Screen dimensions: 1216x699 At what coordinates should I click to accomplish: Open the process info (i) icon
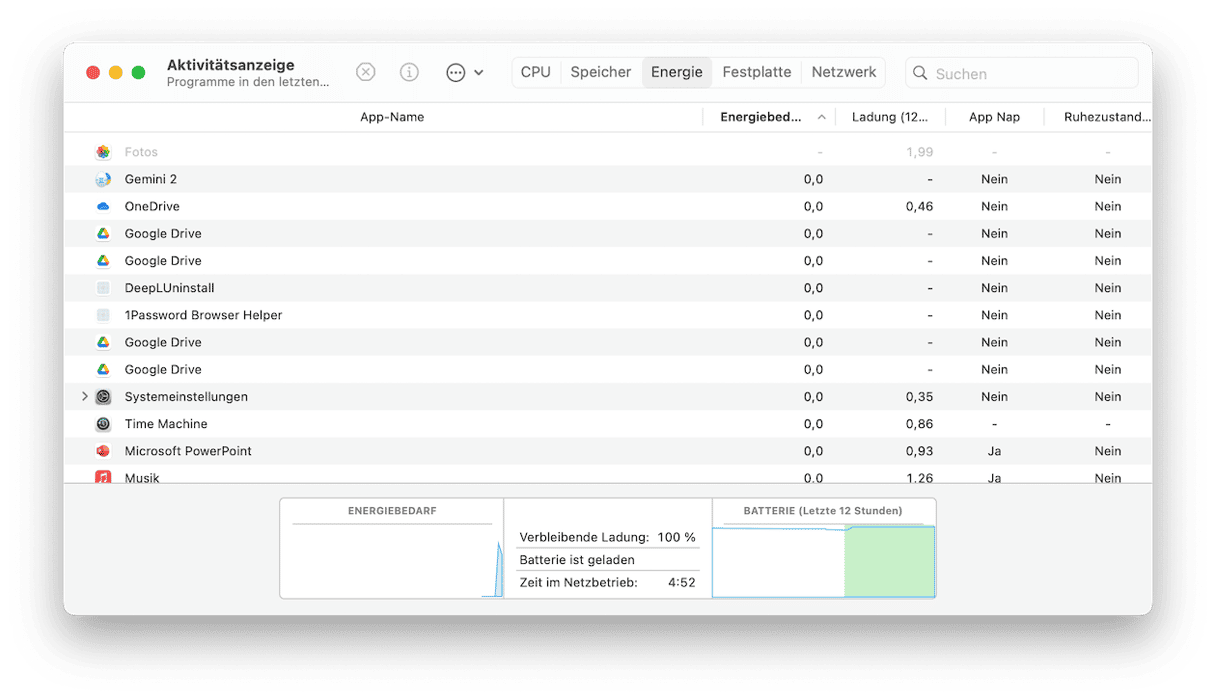[x=409, y=72]
